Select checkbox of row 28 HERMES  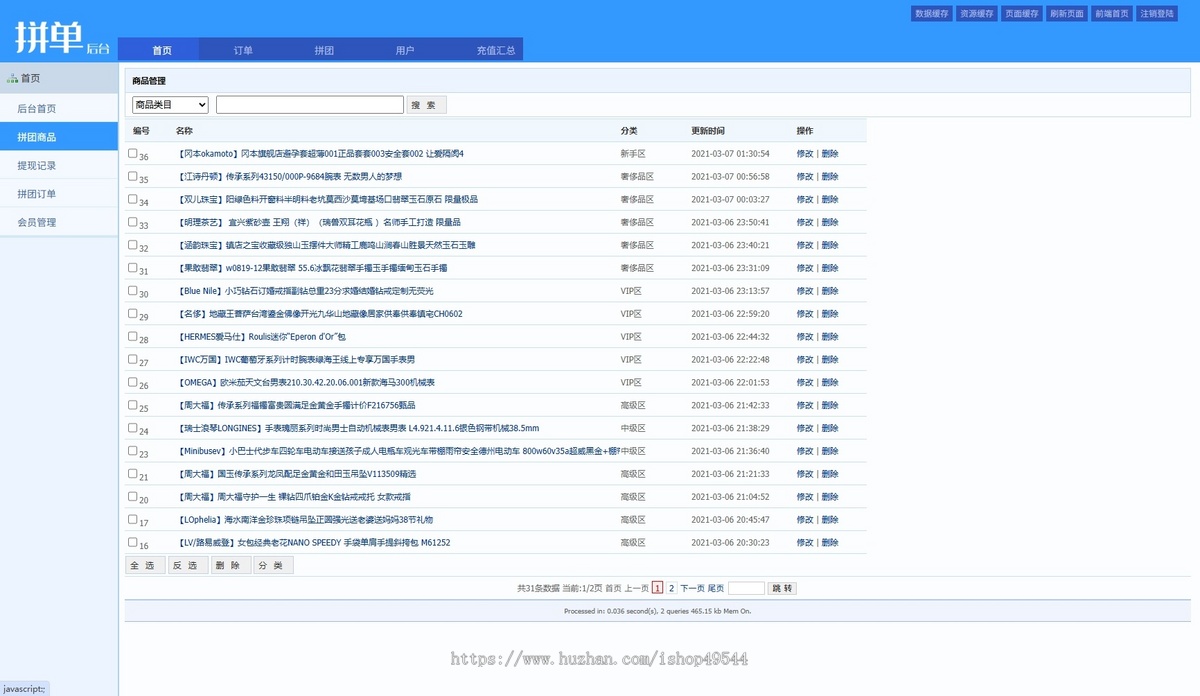(x=133, y=336)
